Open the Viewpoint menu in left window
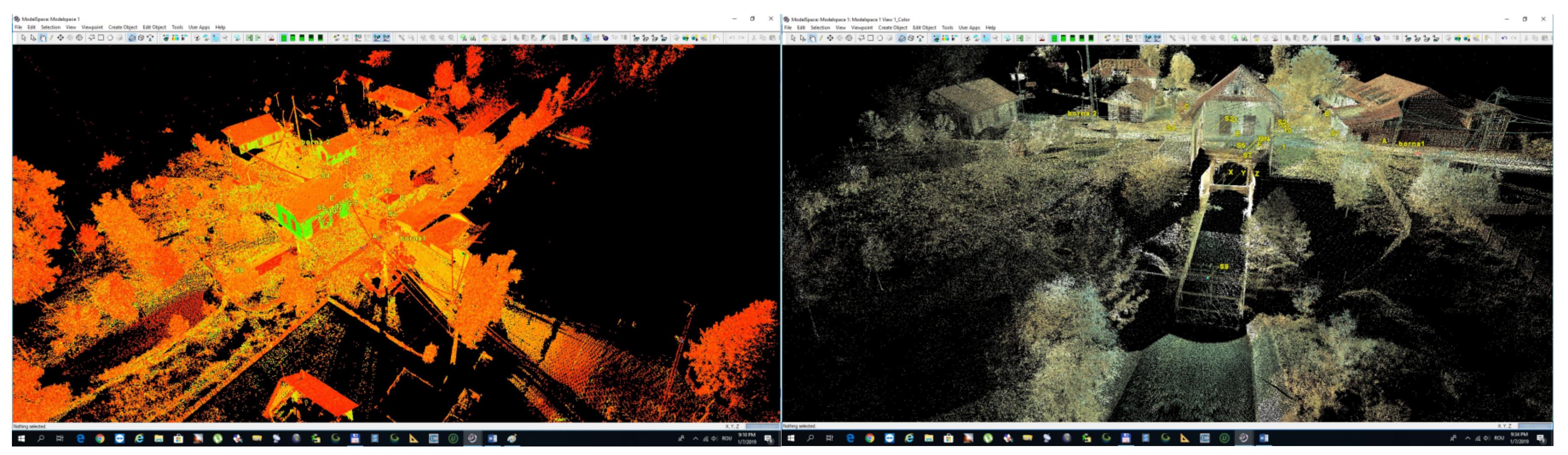The height and width of the screenshot is (455, 1568). pos(92,27)
